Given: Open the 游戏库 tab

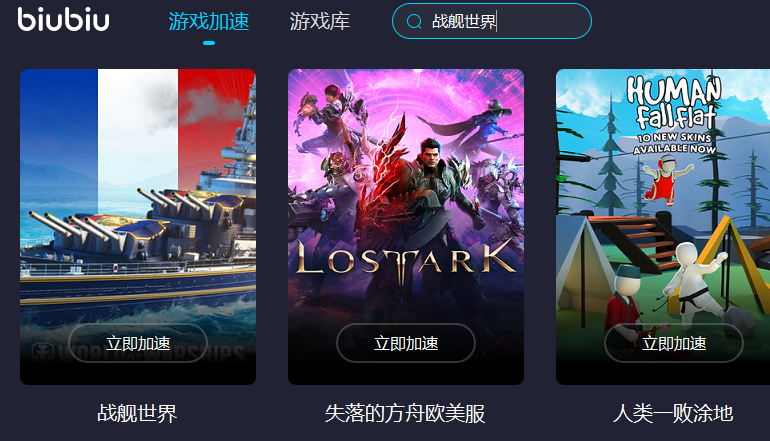Looking at the screenshot, I should 320,22.
